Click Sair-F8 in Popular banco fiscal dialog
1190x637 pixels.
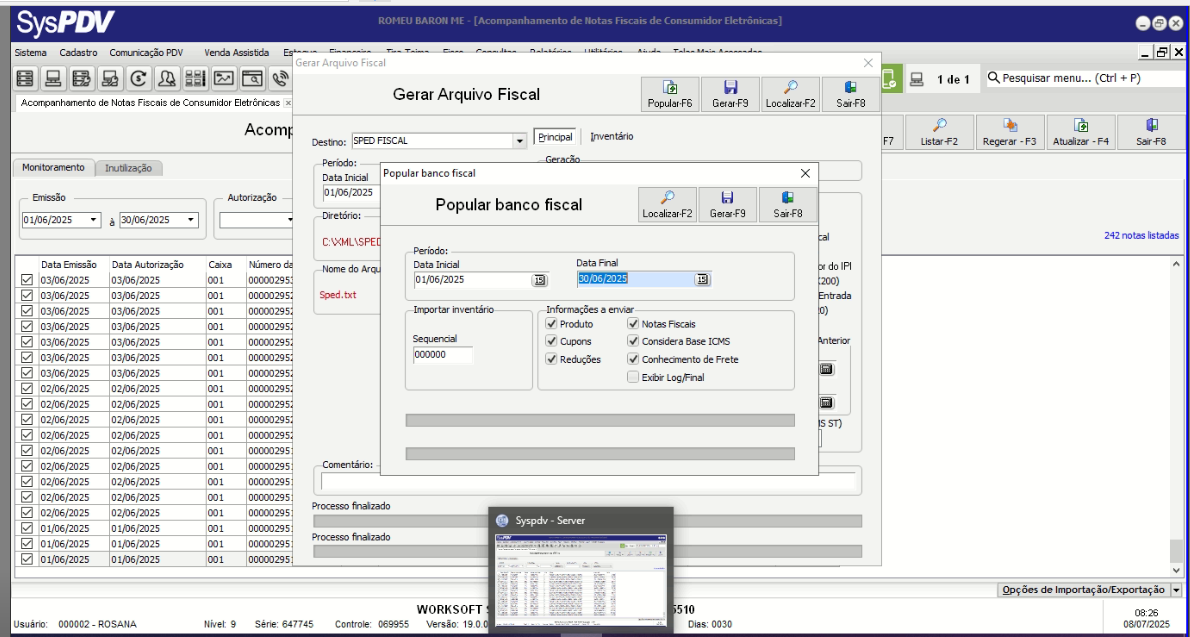[788, 205]
